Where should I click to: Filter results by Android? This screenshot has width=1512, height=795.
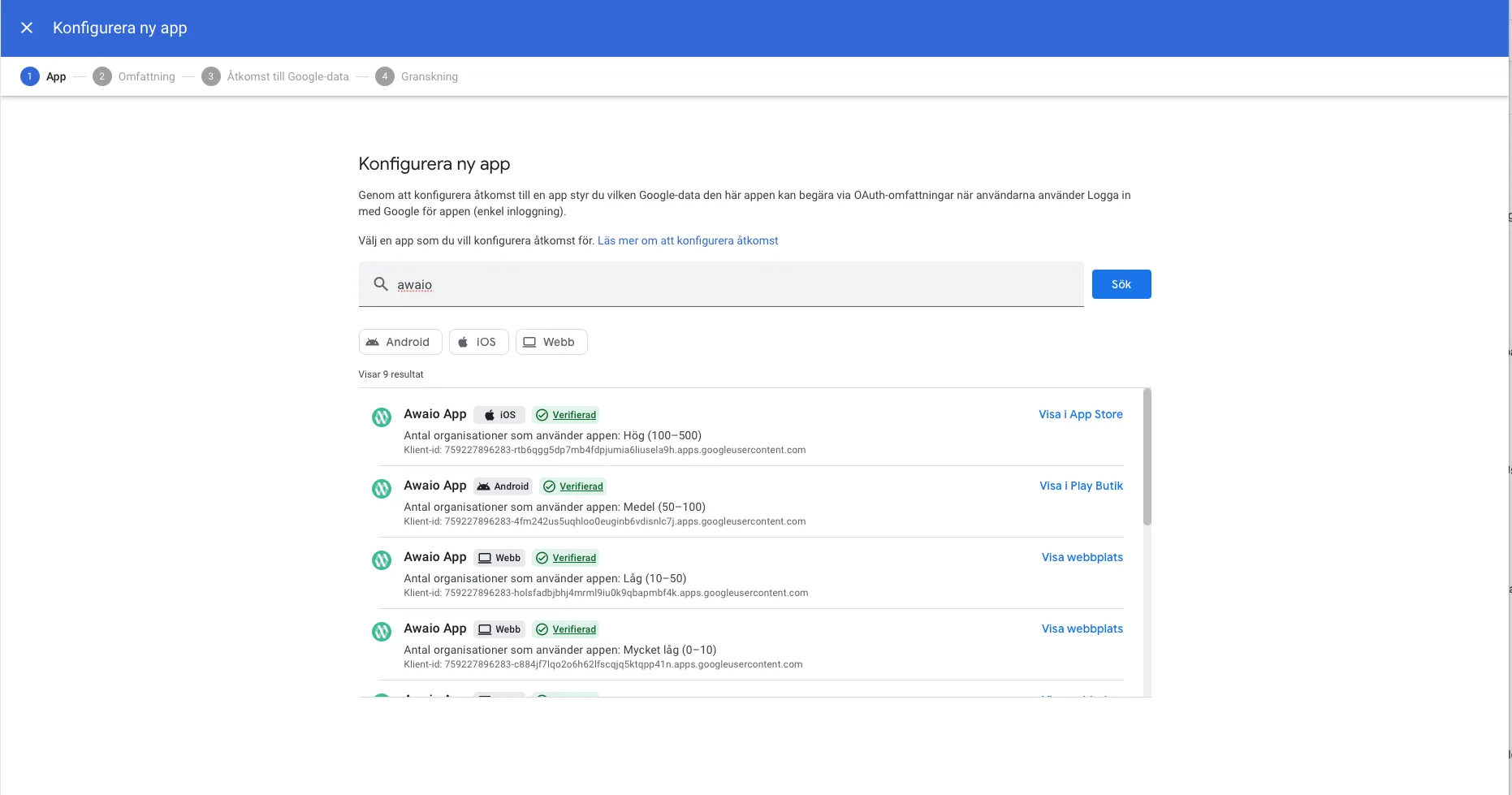tap(400, 342)
